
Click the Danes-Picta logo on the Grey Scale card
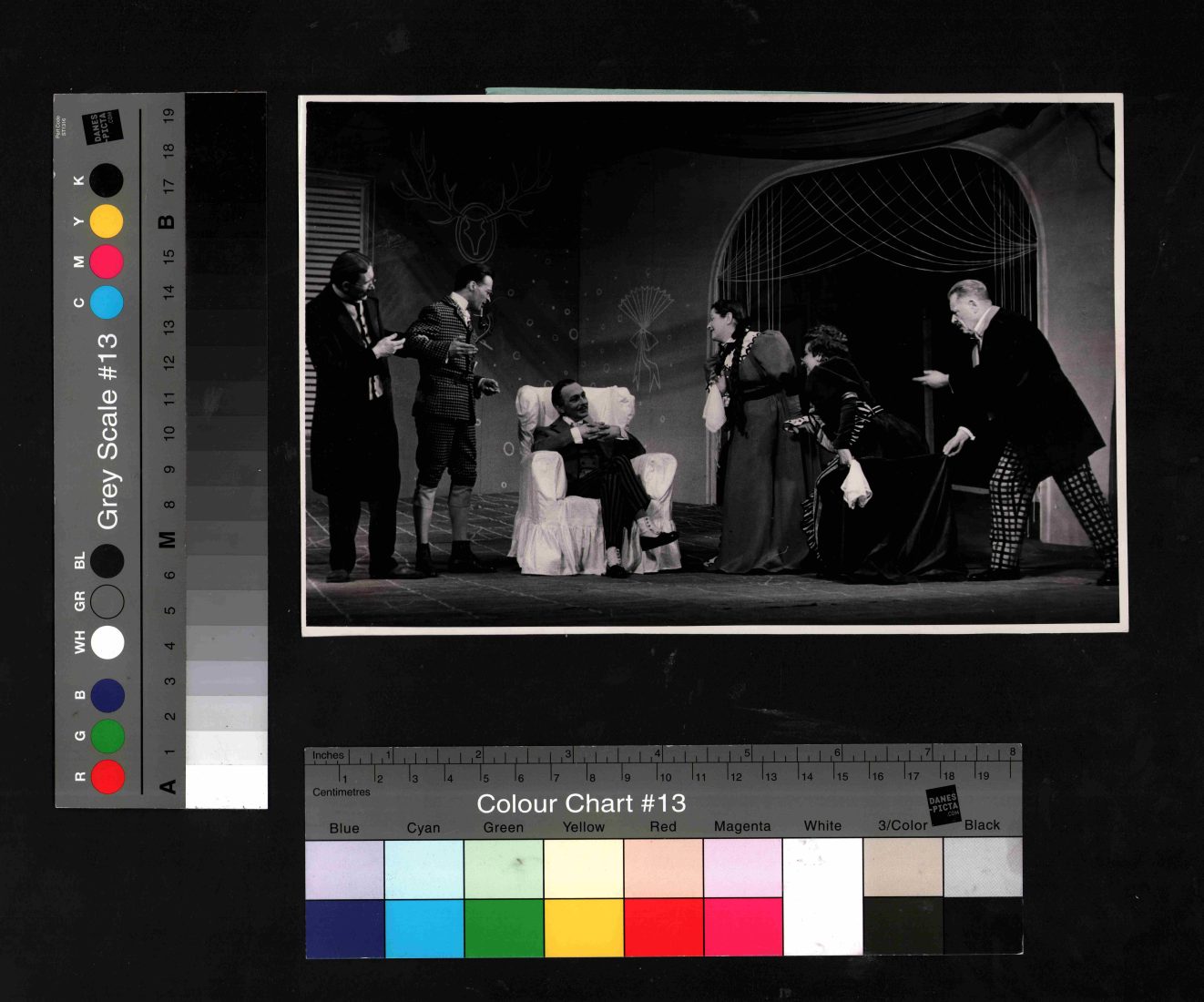(x=102, y=128)
